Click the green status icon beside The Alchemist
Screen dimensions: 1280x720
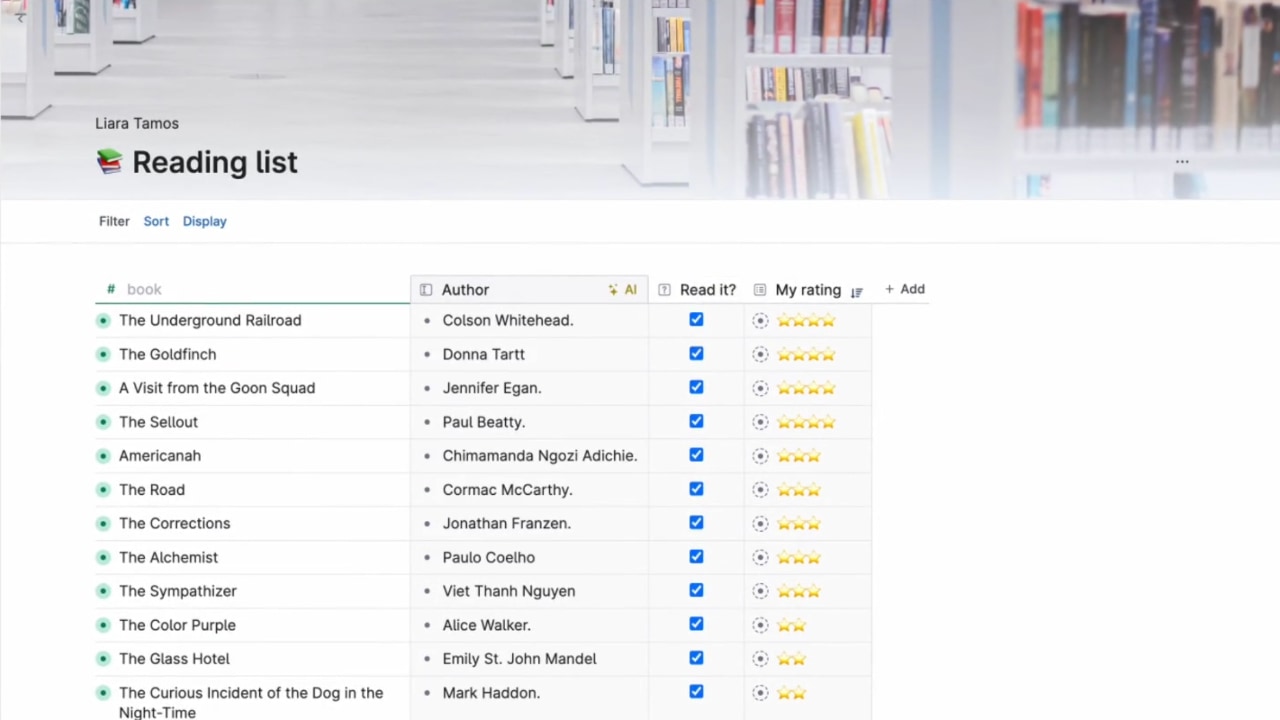click(103, 557)
